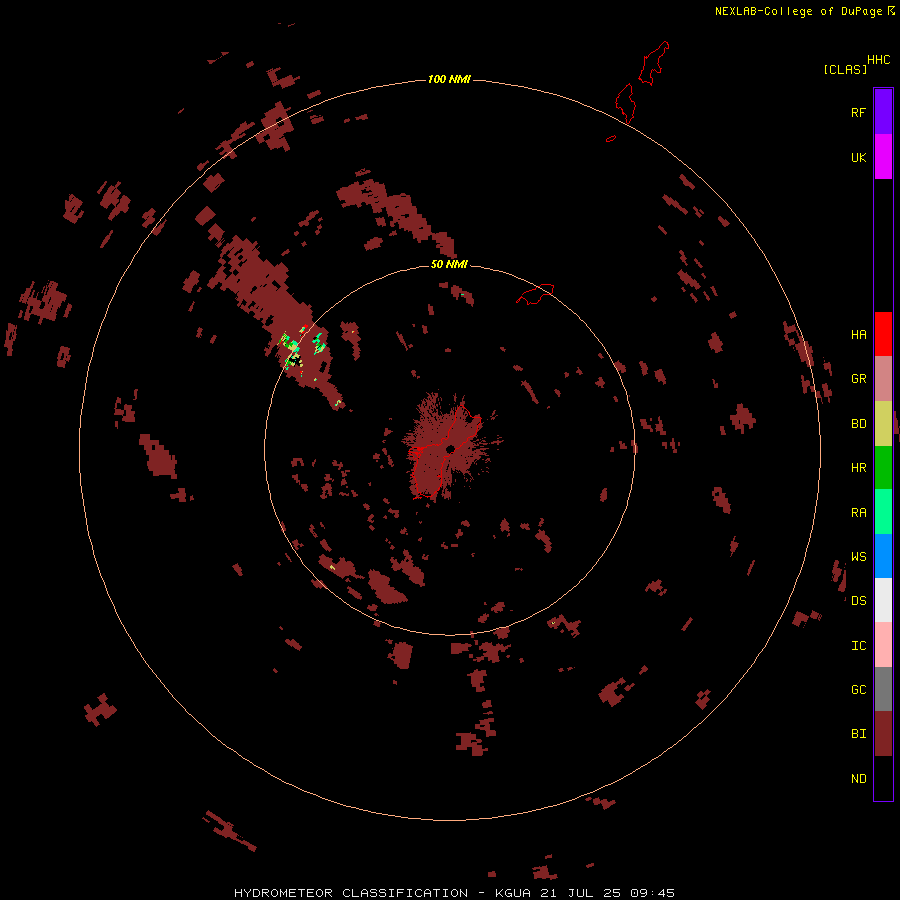Click the BD legend label
Viewport: 900px width, 900px height.
click(x=858, y=424)
